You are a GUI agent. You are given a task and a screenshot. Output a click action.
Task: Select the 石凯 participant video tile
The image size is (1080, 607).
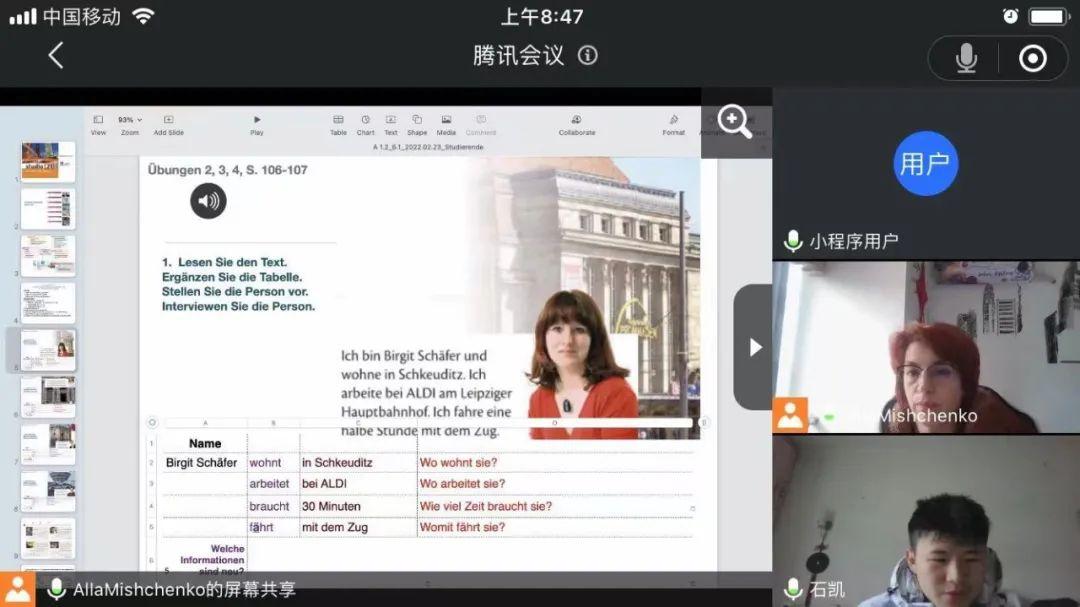pos(926,520)
